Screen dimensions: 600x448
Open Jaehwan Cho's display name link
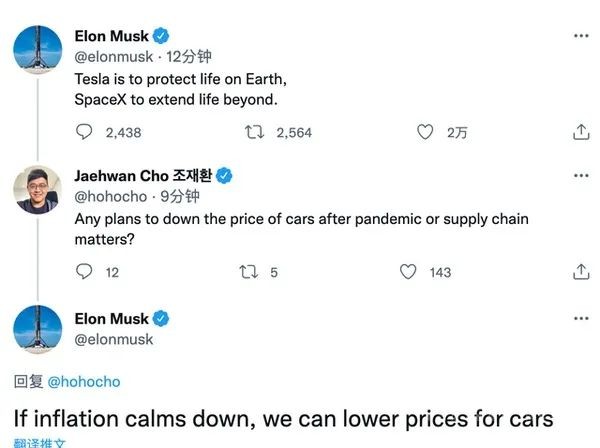(x=143, y=176)
